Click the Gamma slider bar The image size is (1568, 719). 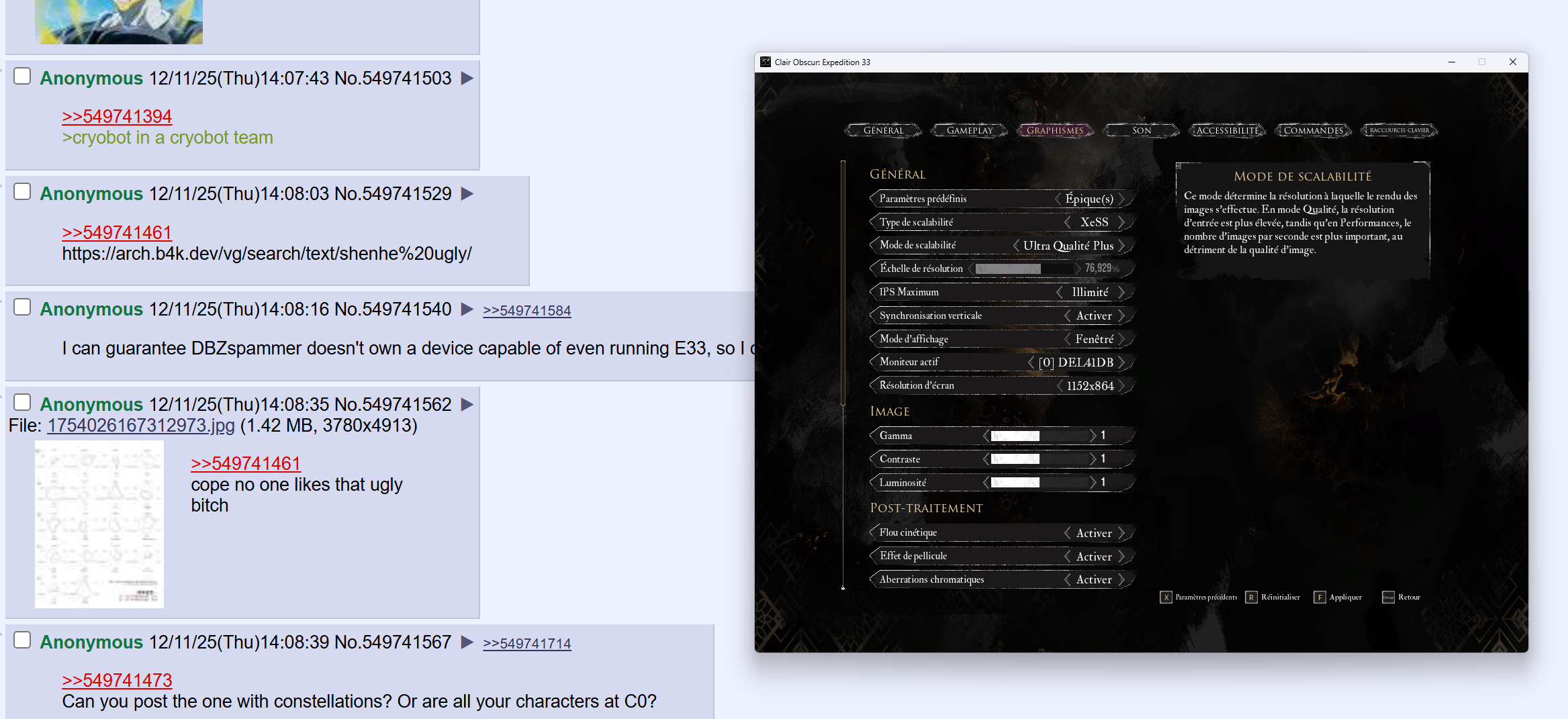tap(1040, 436)
